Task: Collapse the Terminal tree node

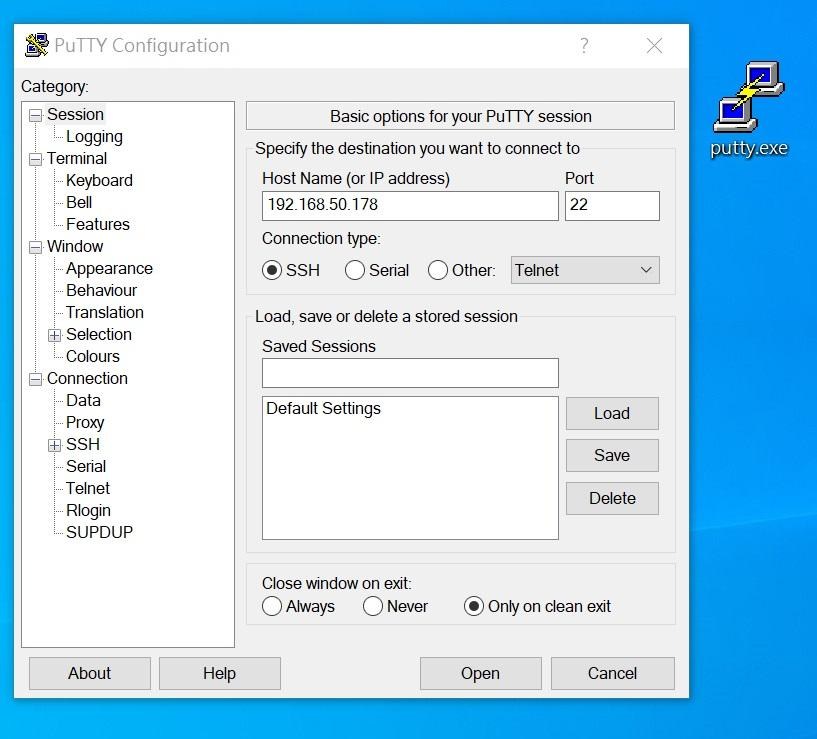Action: [35, 159]
